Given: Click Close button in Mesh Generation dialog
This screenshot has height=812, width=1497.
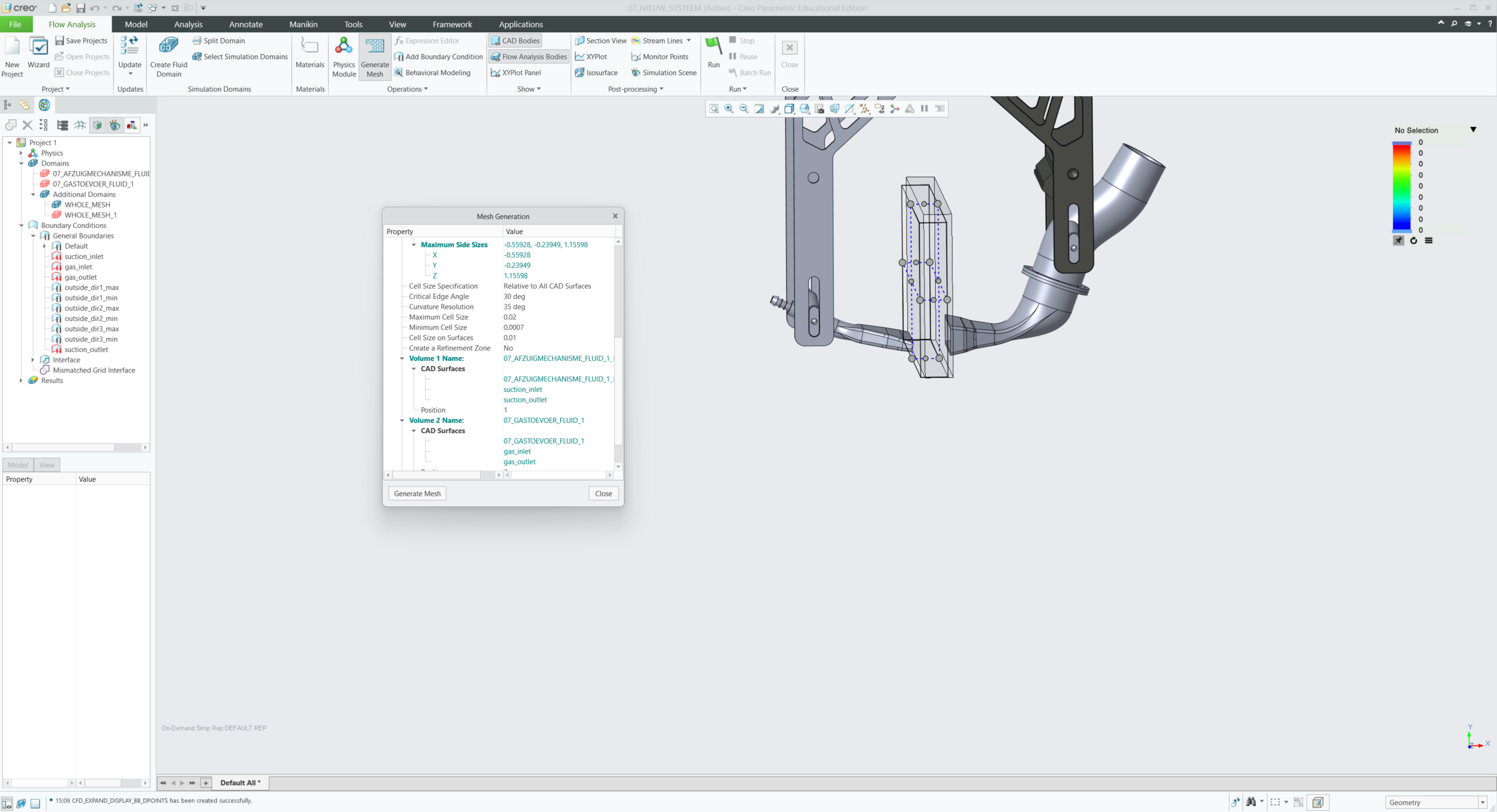Looking at the screenshot, I should [x=603, y=494].
